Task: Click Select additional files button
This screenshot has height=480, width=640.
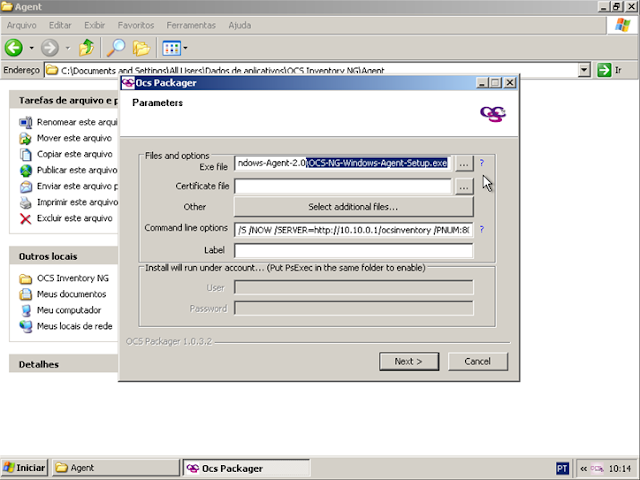Action: pyautogui.click(x=353, y=207)
